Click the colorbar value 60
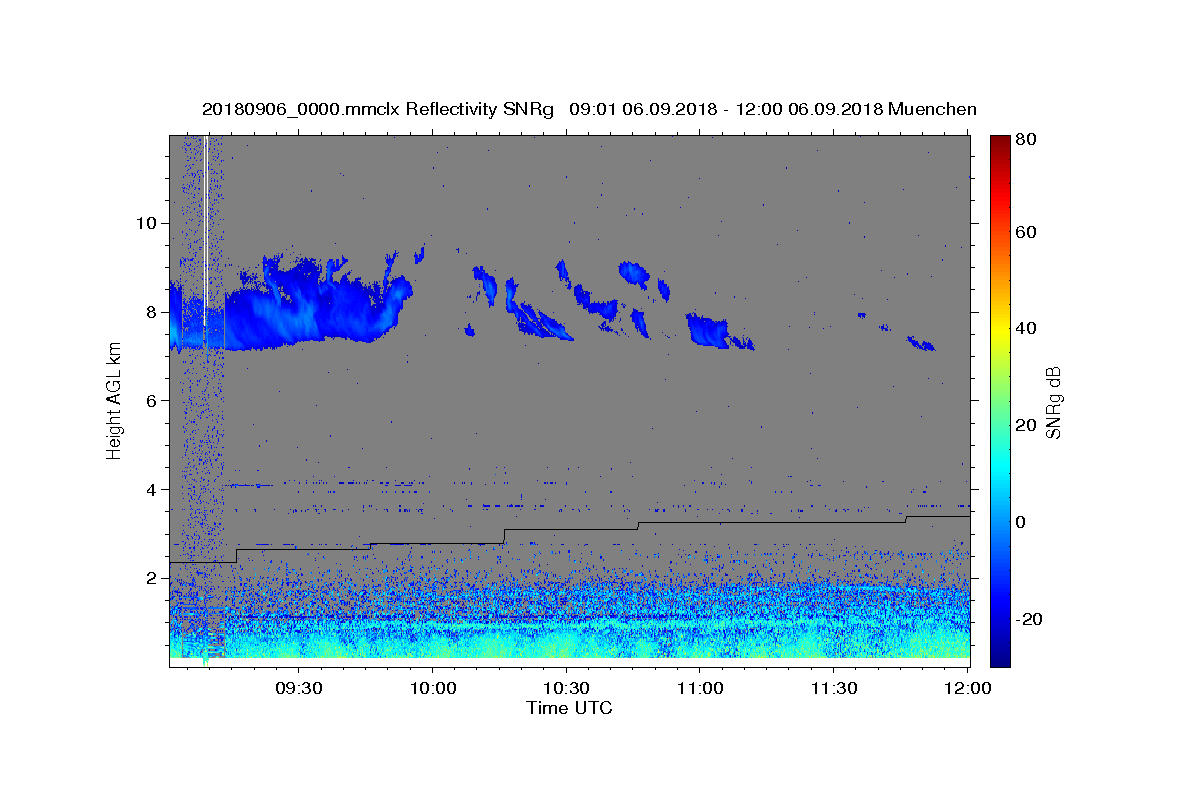The image size is (1200, 800). pyautogui.click(x=1026, y=232)
